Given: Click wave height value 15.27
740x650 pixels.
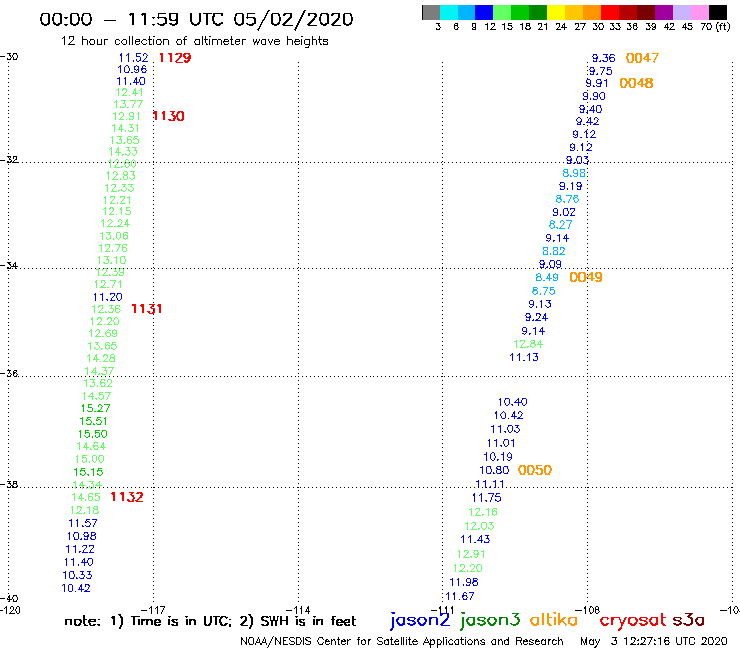Looking at the screenshot, I should click(95, 408).
